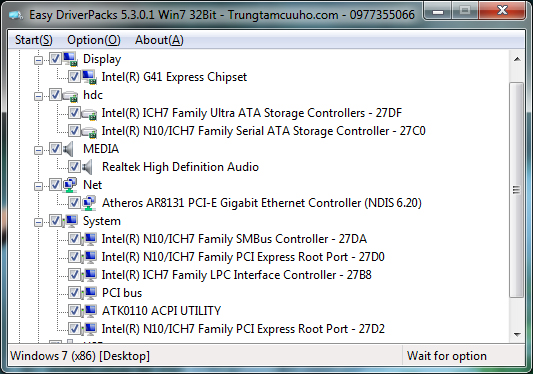Viewport: 533px width, 374px height.
Task: Select Intel ICH7 Ultra ATA Storage Controllers text
Action: [x=252, y=113]
